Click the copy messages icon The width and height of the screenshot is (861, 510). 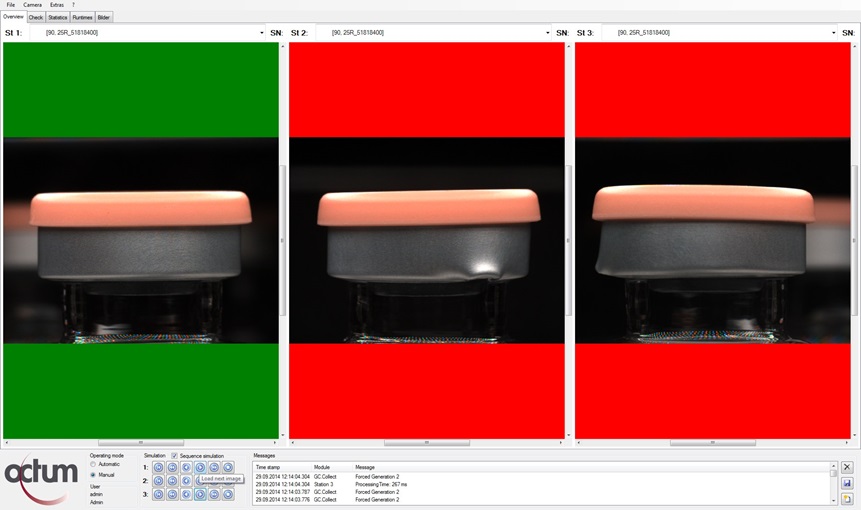pyautogui.click(x=847, y=498)
